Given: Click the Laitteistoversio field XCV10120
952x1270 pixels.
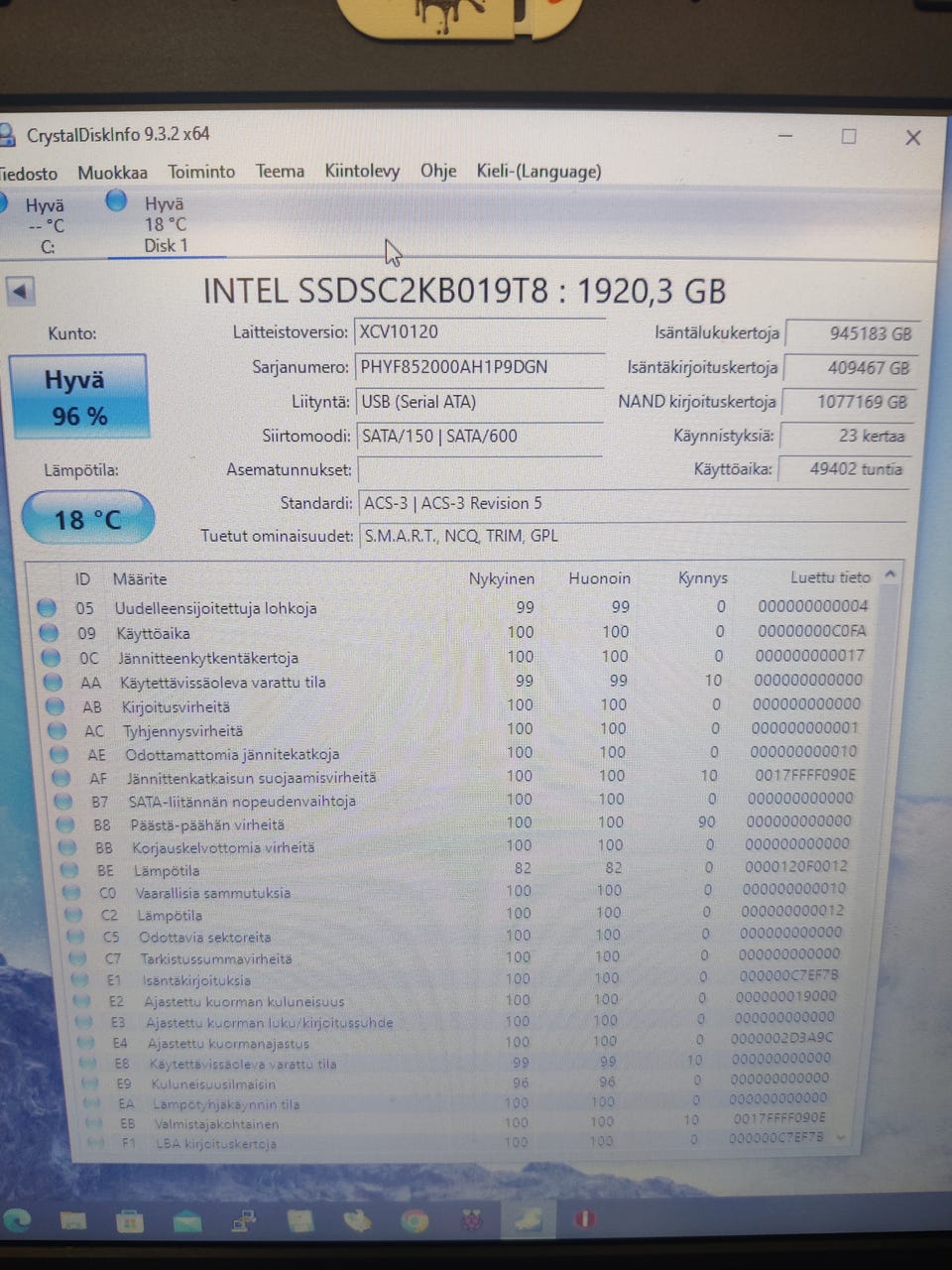Looking at the screenshot, I should tap(479, 332).
